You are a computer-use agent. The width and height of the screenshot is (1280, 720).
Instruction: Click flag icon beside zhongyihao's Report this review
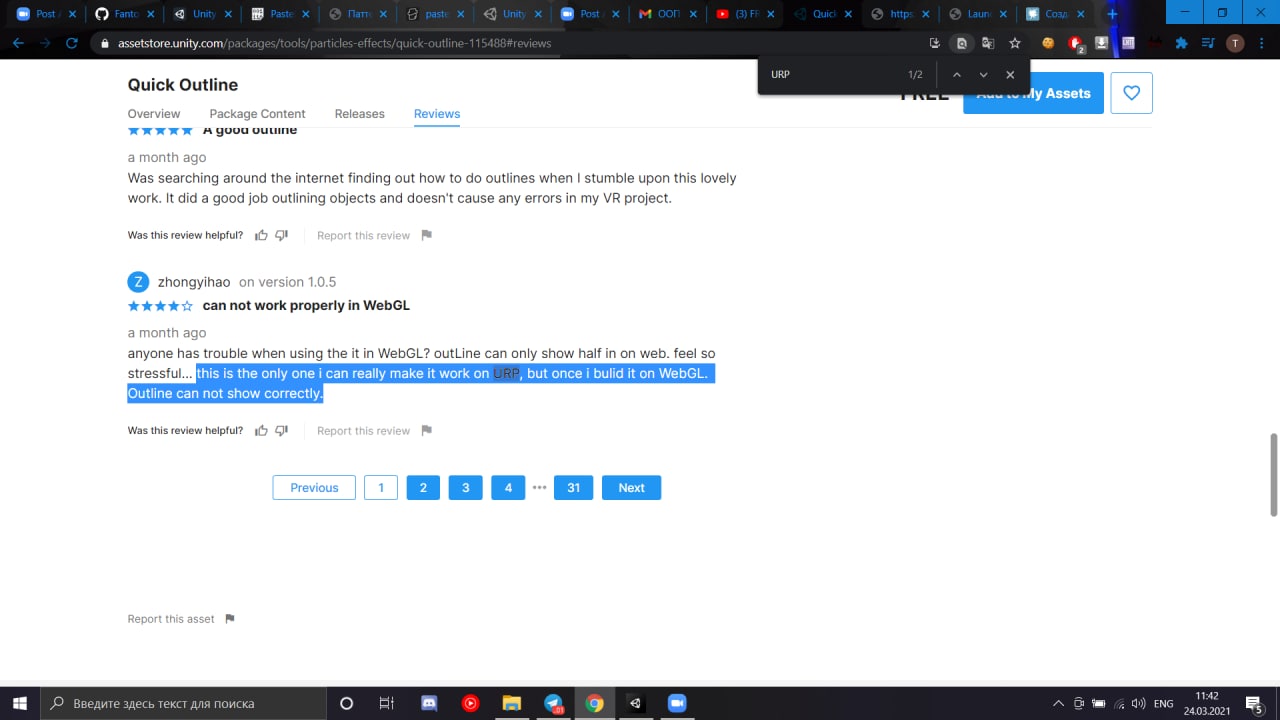(426, 430)
